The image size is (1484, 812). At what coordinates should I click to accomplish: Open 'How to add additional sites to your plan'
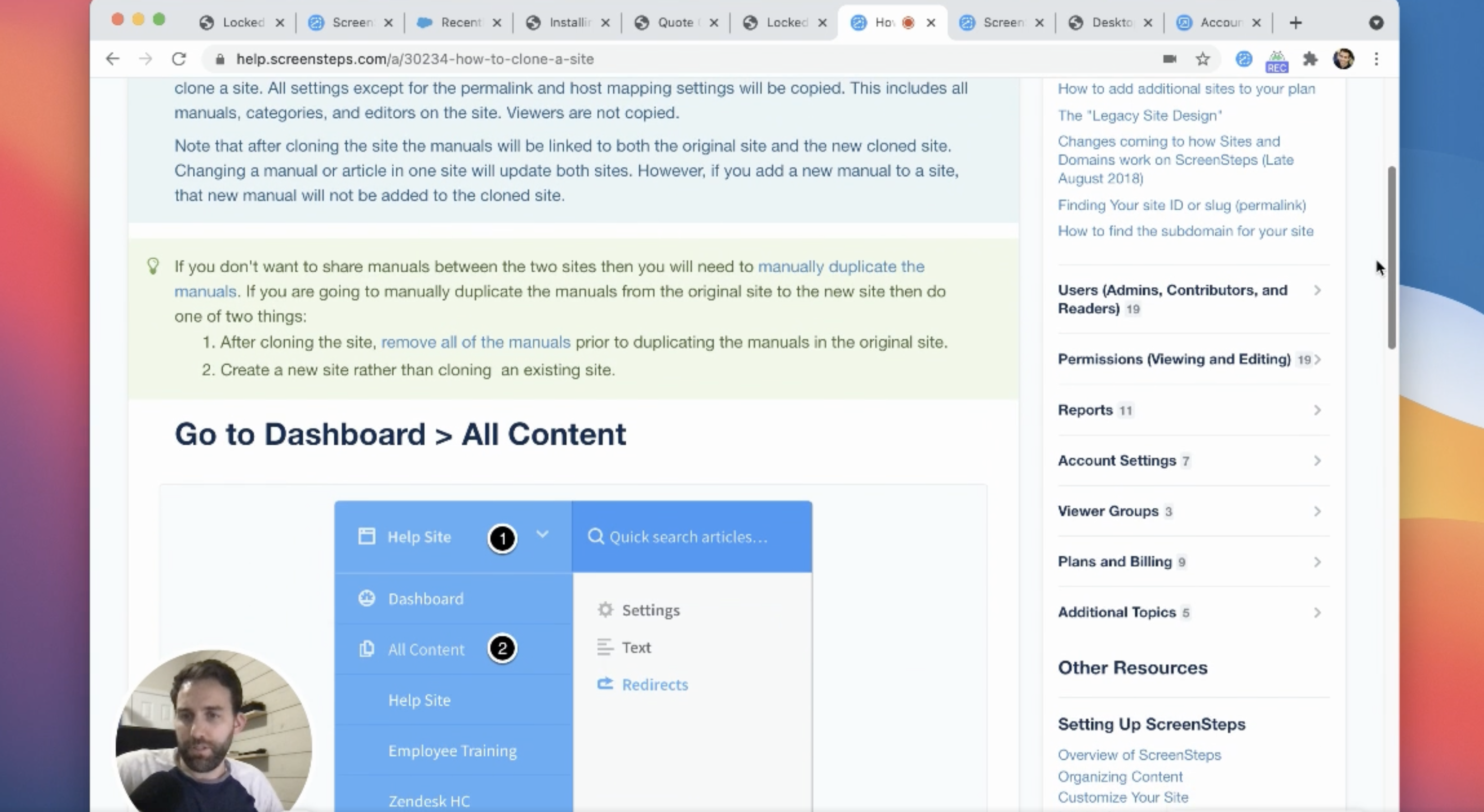[1186, 89]
